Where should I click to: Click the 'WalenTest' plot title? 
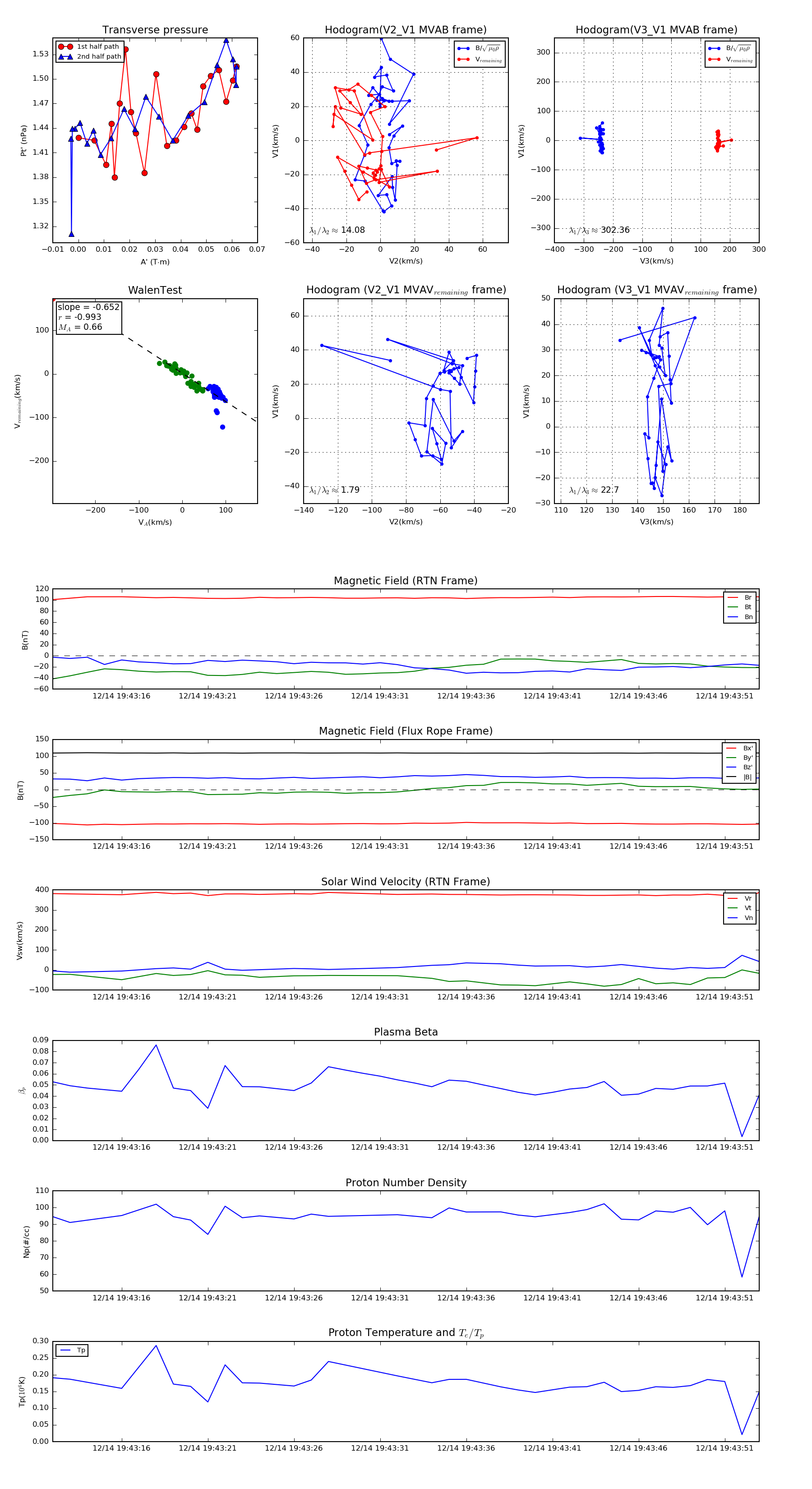click(x=155, y=290)
